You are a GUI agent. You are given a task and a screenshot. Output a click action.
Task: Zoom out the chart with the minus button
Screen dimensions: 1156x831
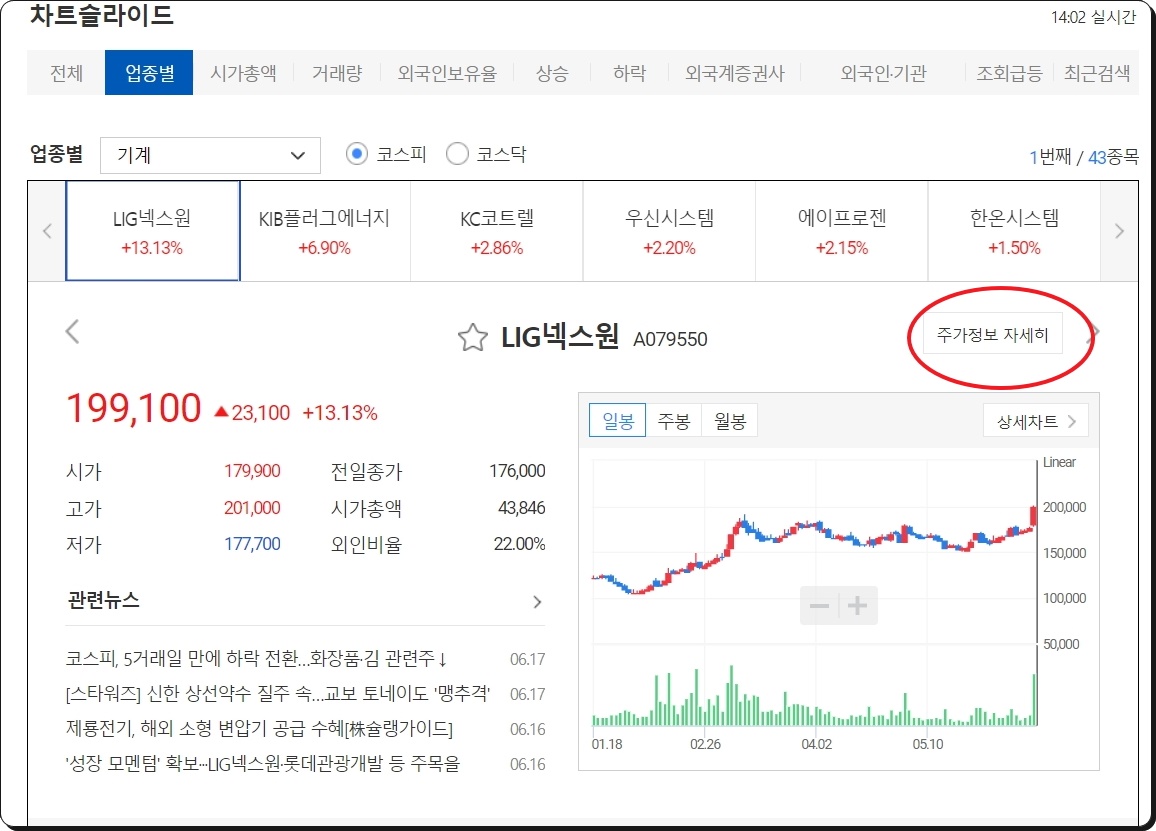point(819,606)
